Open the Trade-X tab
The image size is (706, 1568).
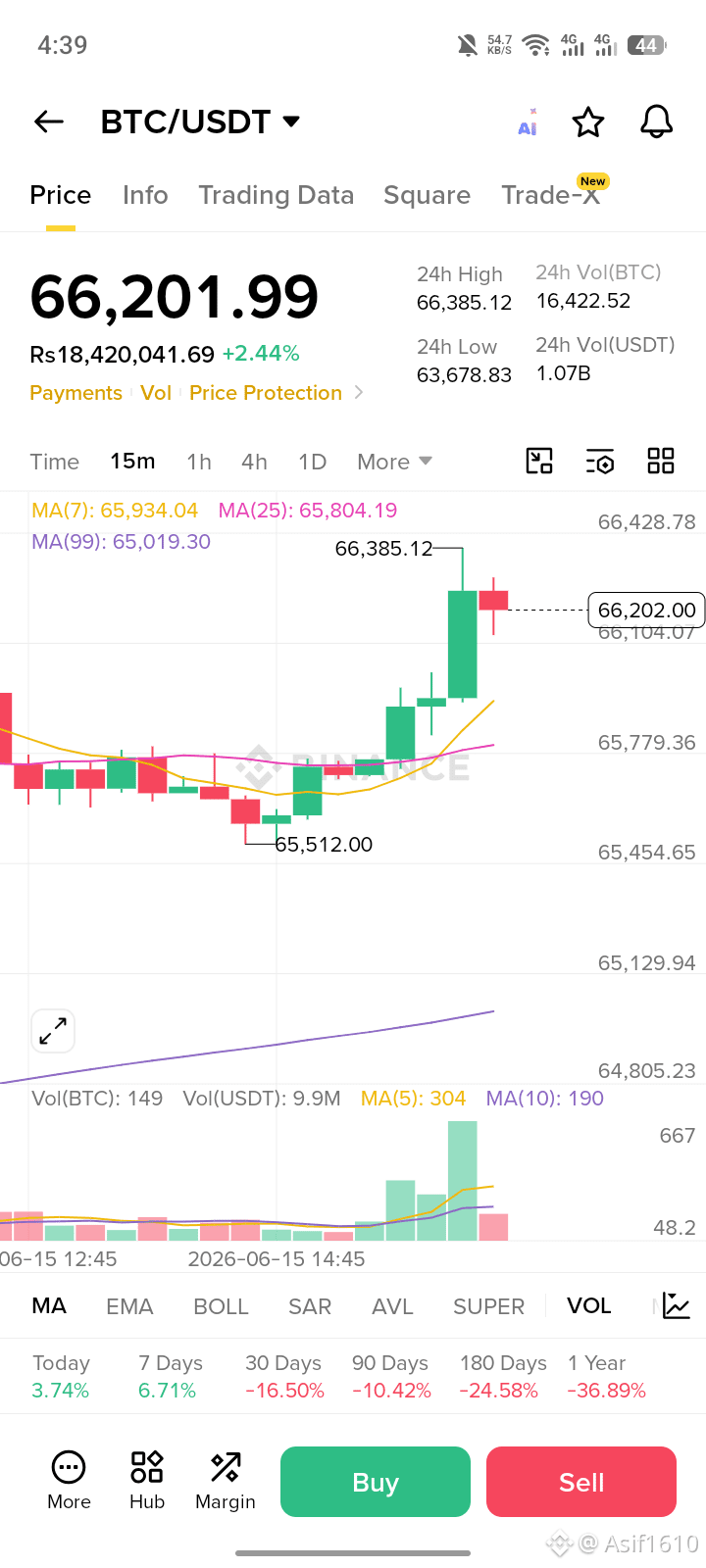pos(550,195)
